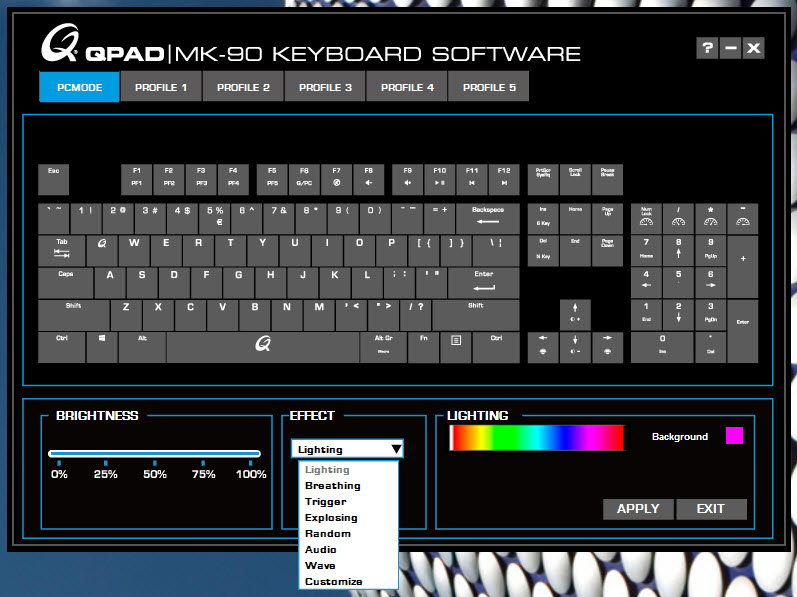Select the Caps key
The width and height of the screenshot is (797, 597).
pyautogui.click(x=66, y=283)
